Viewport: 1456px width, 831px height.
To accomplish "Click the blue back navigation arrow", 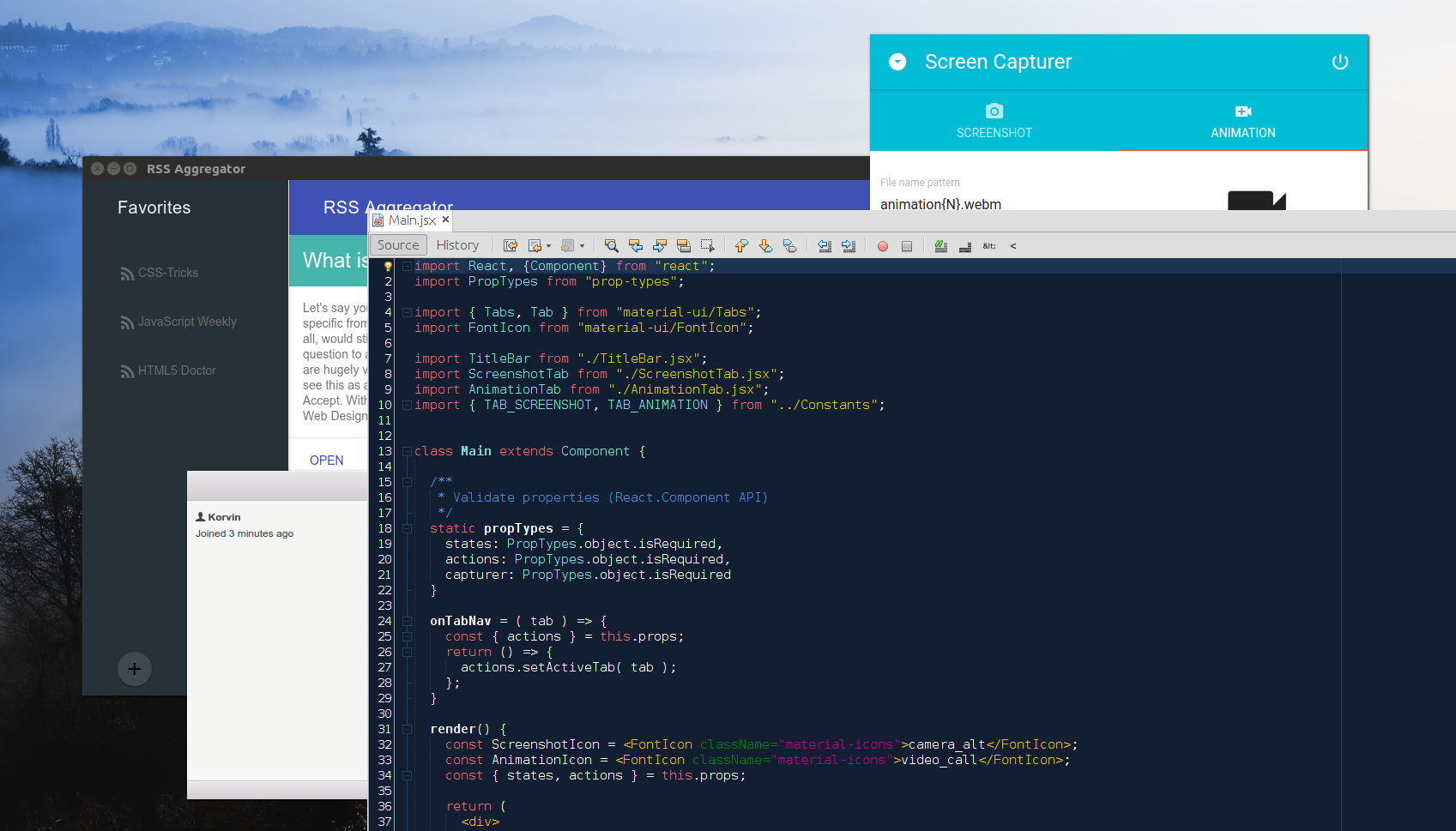I will pyautogui.click(x=636, y=246).
